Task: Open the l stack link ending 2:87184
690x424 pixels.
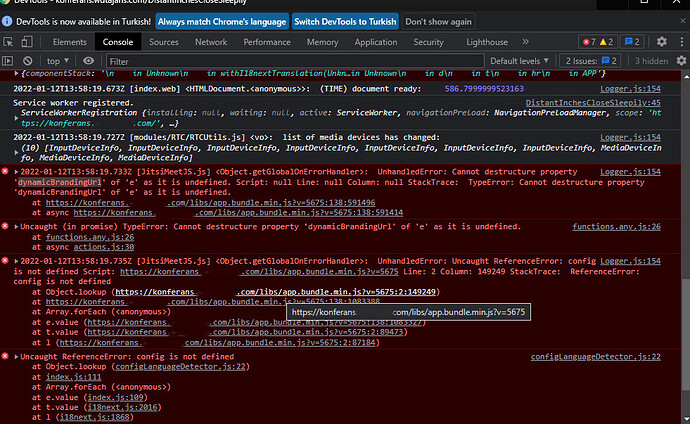Action: [217, 343]
